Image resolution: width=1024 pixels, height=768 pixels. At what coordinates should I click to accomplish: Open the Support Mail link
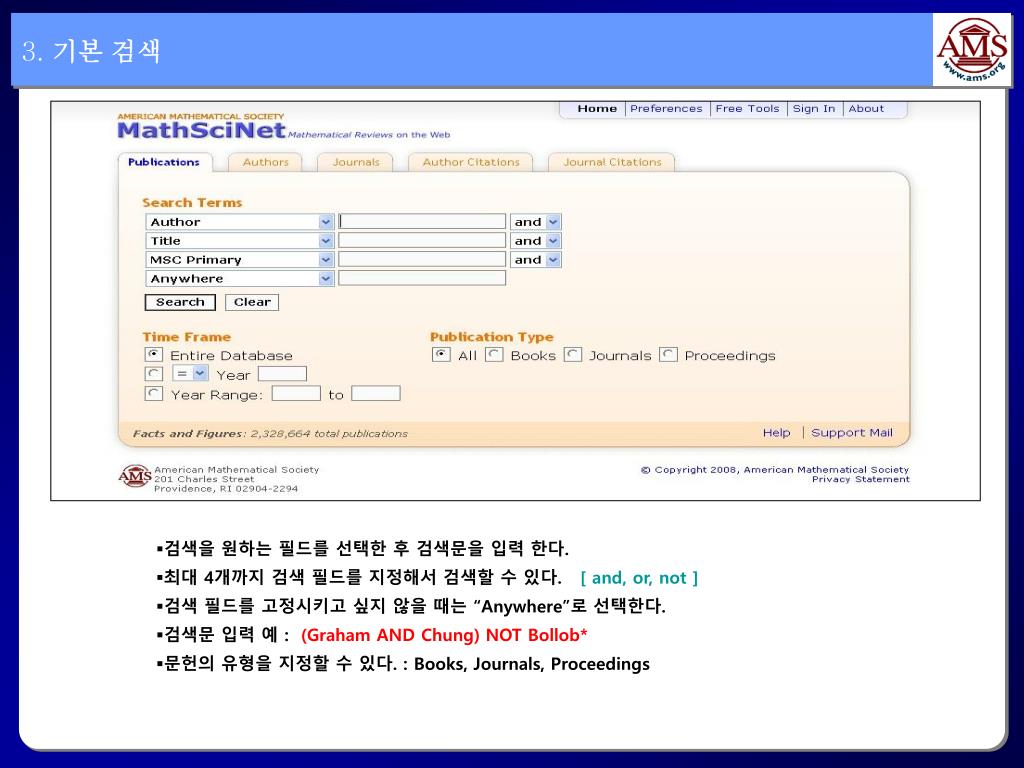tap(852, 432)
